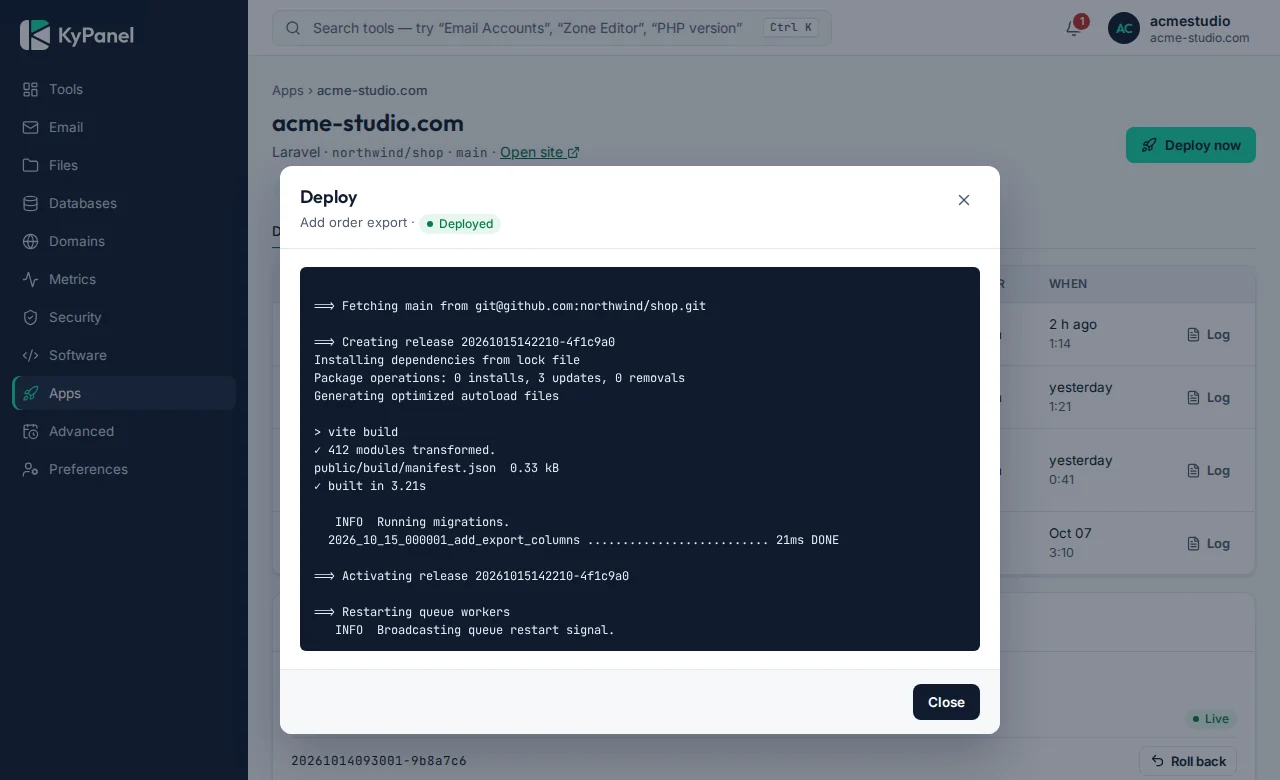Viewport: 1280px width, 780px height.
Task: Click the search magnifier icon
Action: (293, 28)
